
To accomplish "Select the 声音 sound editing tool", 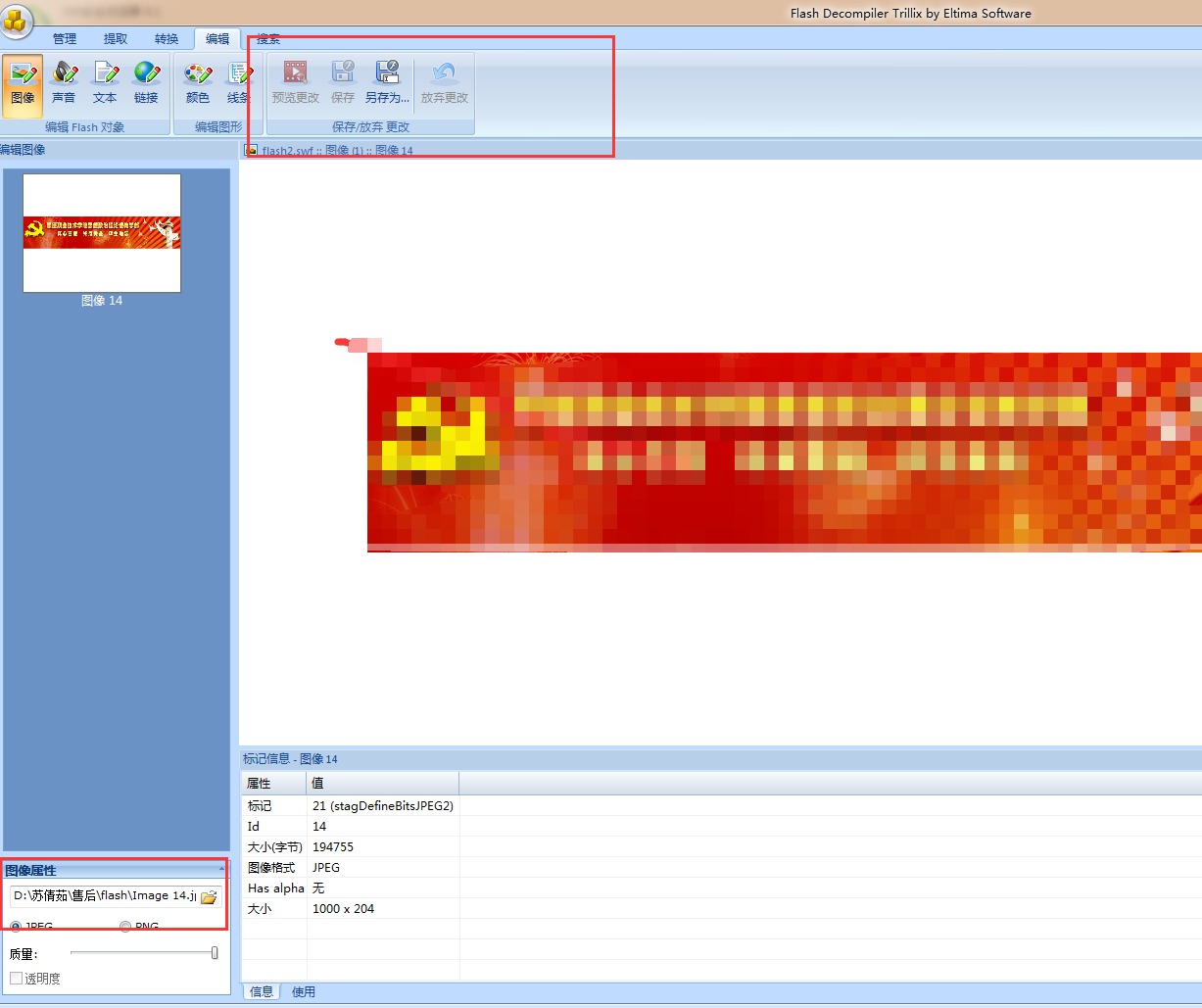I will pyautogui.click(x=64, y=85).
